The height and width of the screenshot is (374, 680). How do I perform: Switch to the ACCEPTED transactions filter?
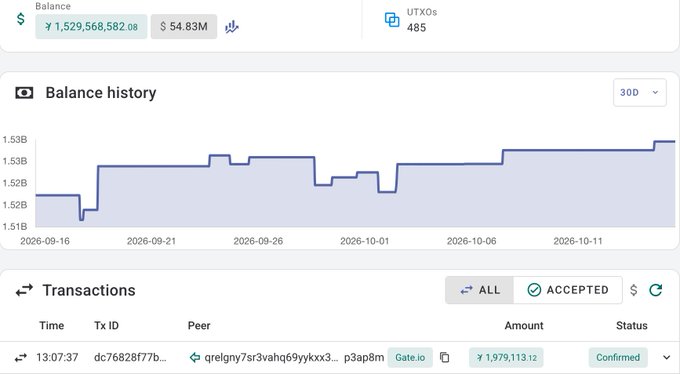pos(568,290)
